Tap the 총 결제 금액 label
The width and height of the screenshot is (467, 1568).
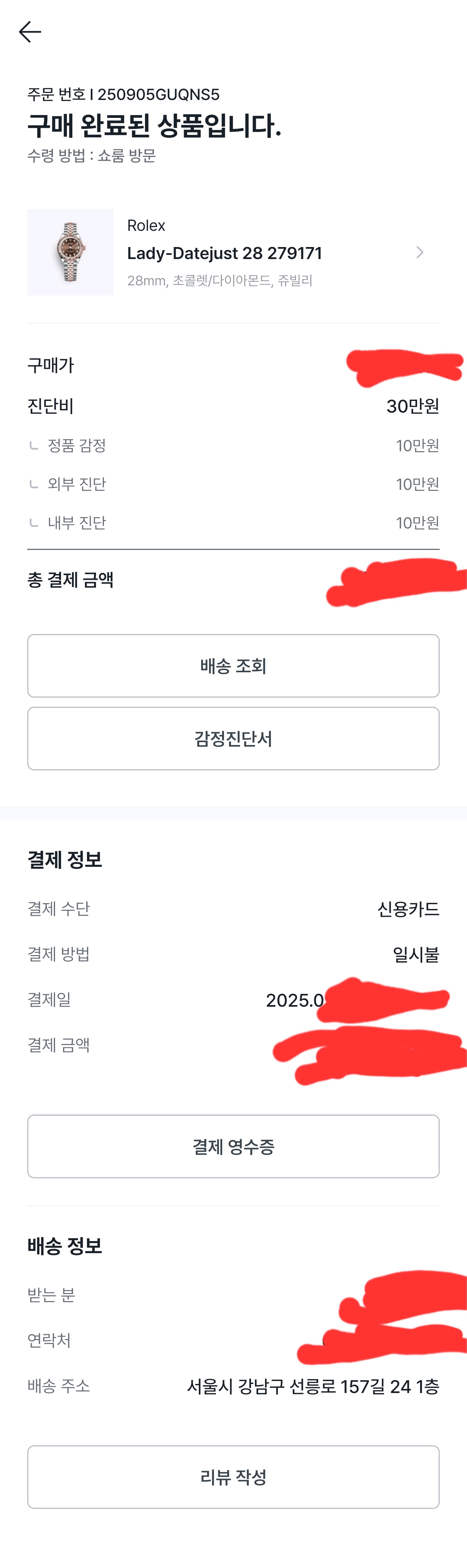coord(71,579)
